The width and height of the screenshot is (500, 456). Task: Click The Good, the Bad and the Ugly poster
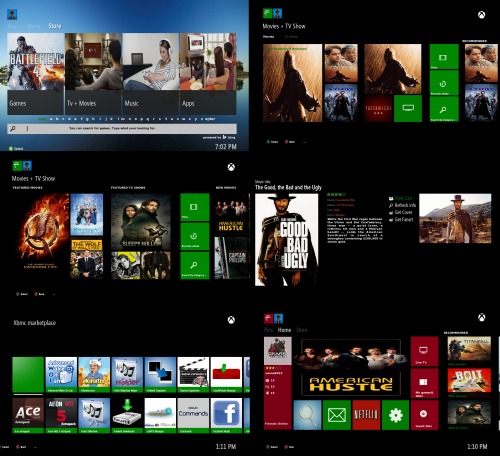(287, 240)
